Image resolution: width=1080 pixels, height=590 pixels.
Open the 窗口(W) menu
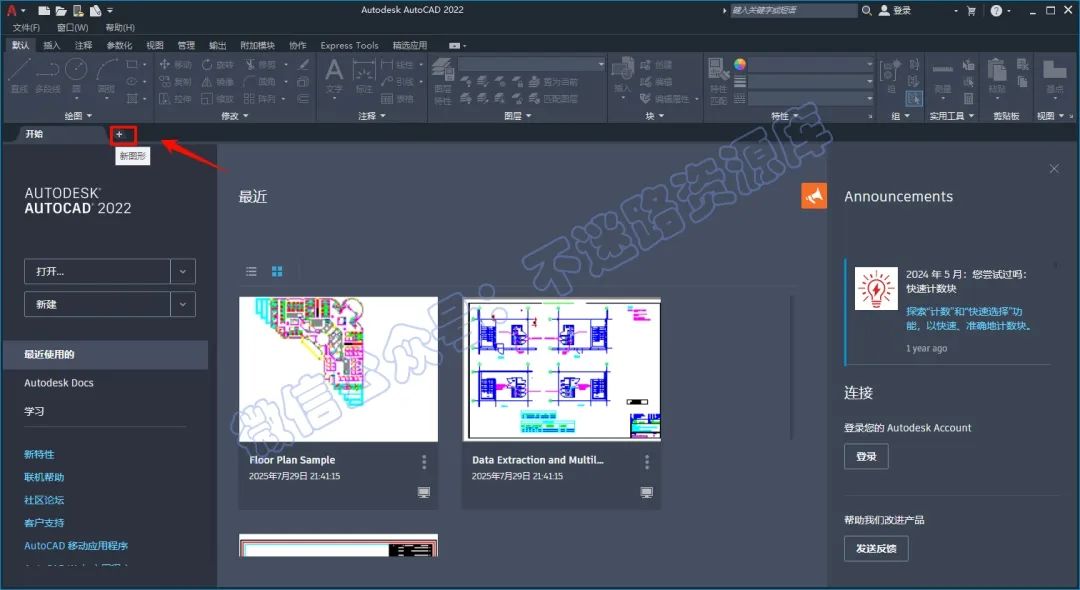click(72, 28)
